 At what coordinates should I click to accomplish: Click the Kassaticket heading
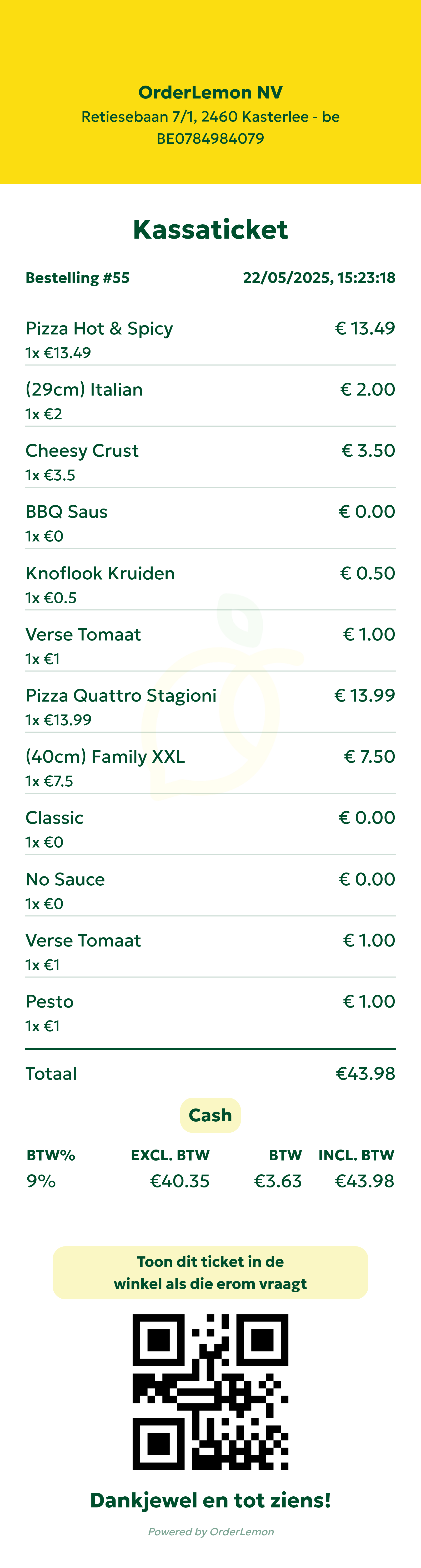(210, 229)
